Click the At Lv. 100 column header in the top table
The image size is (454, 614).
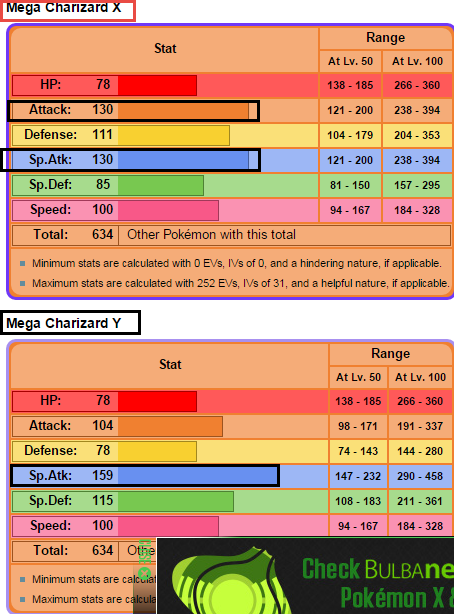[417, 61]
